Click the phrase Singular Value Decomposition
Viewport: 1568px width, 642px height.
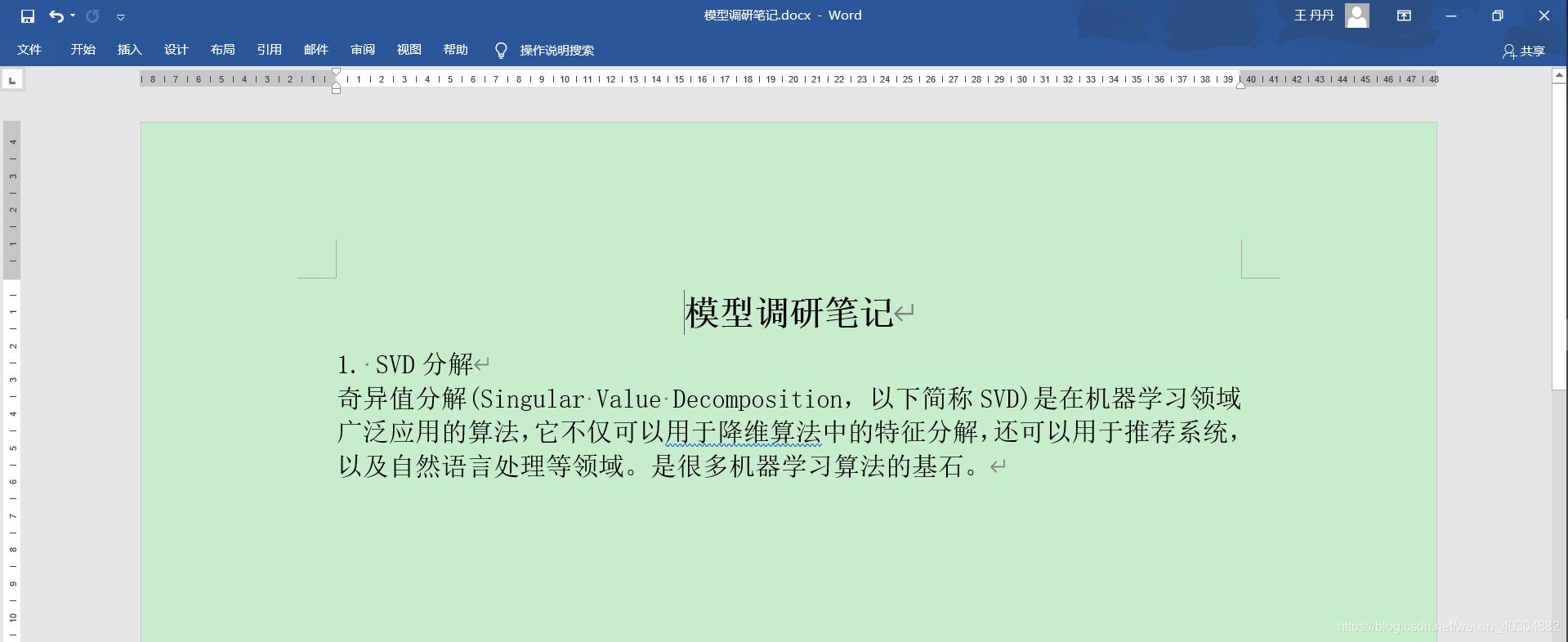(661, 399)
